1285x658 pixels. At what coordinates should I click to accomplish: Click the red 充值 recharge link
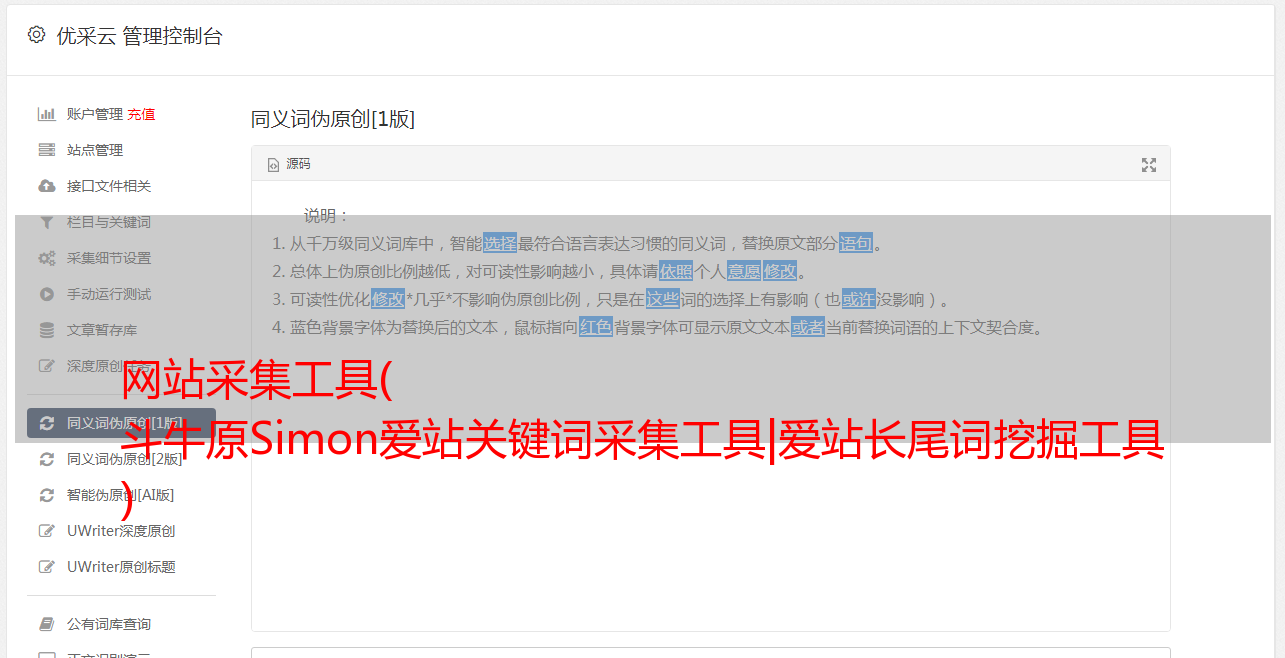[x=141, y=114]
